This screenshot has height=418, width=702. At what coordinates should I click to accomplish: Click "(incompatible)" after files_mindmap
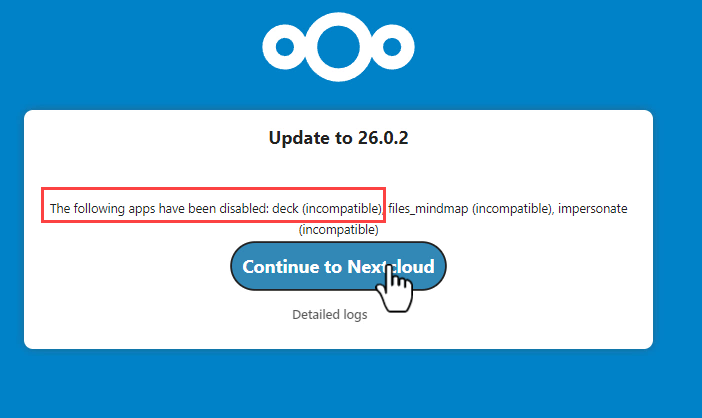click(x=511, y=209)
